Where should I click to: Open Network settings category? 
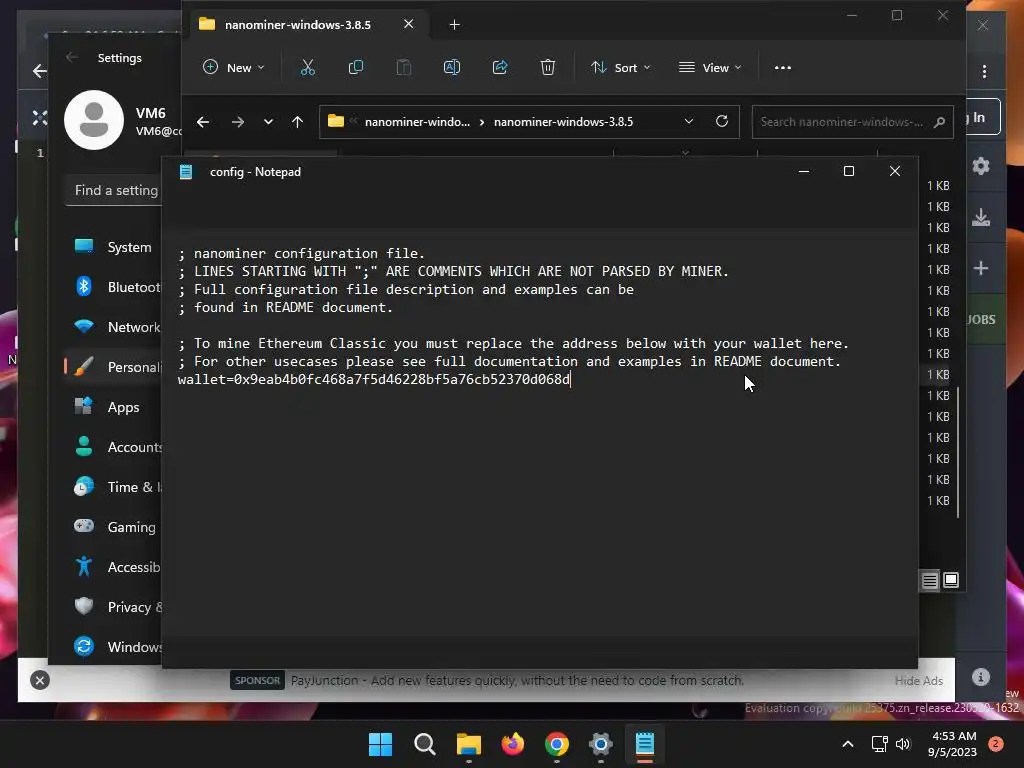click(x=113, y=327)
